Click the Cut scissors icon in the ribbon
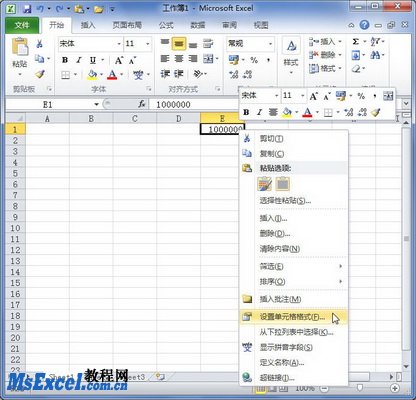This screenshot has width=416, height=400. pos(39,44)
